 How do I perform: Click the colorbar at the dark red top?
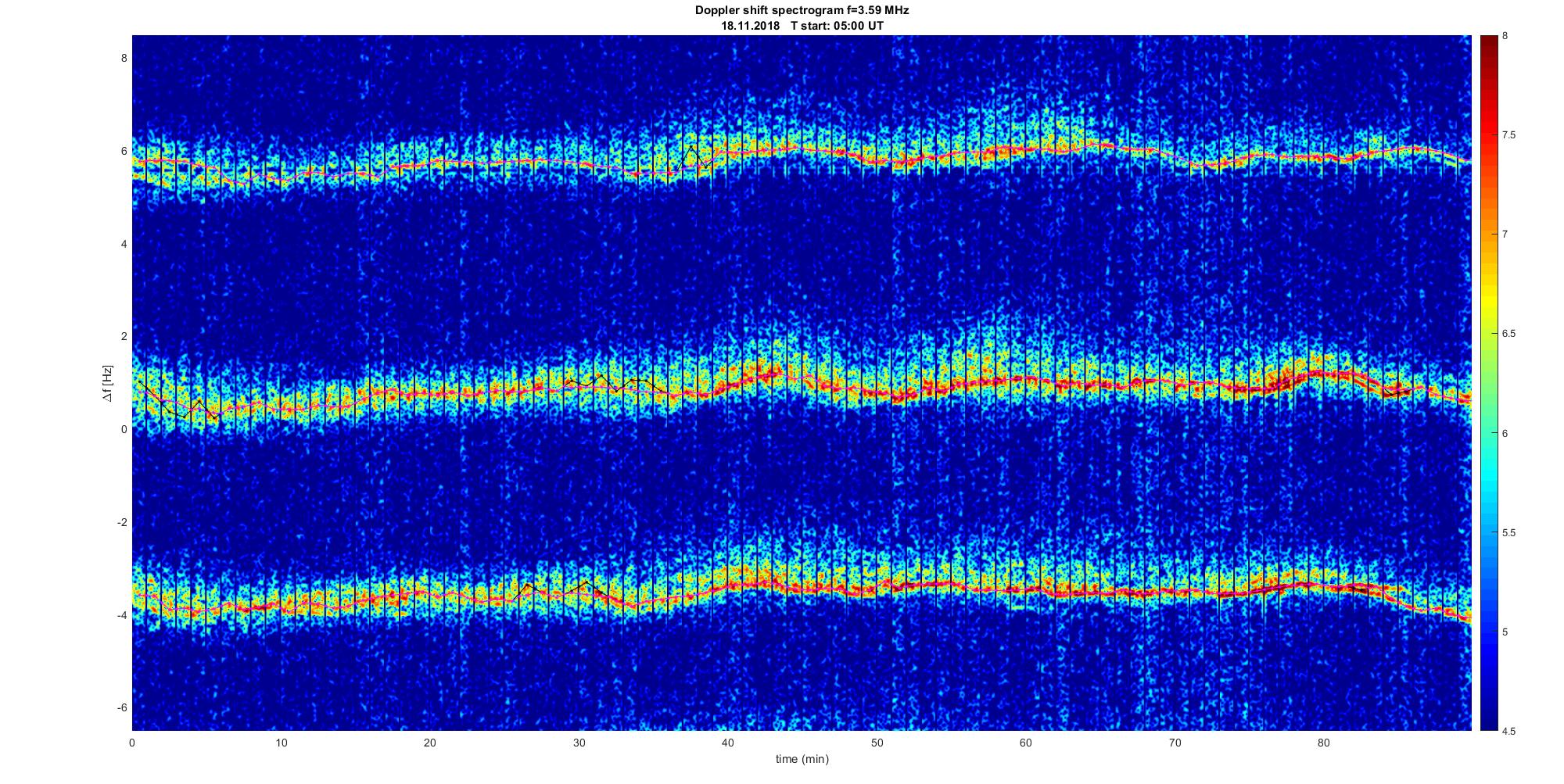(1489, 41)
